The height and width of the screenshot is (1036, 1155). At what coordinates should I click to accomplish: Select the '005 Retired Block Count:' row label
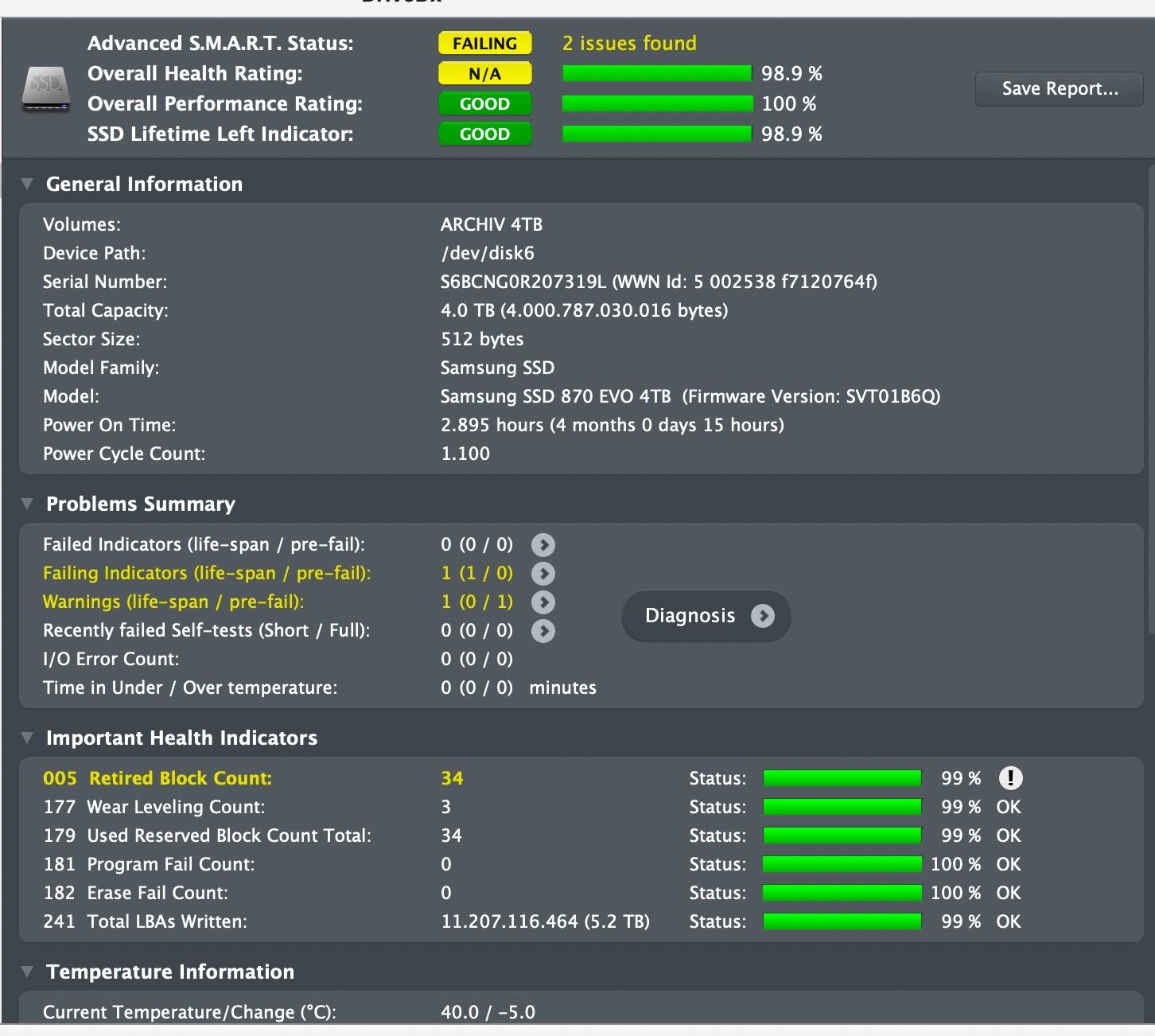tap(157, 778)
